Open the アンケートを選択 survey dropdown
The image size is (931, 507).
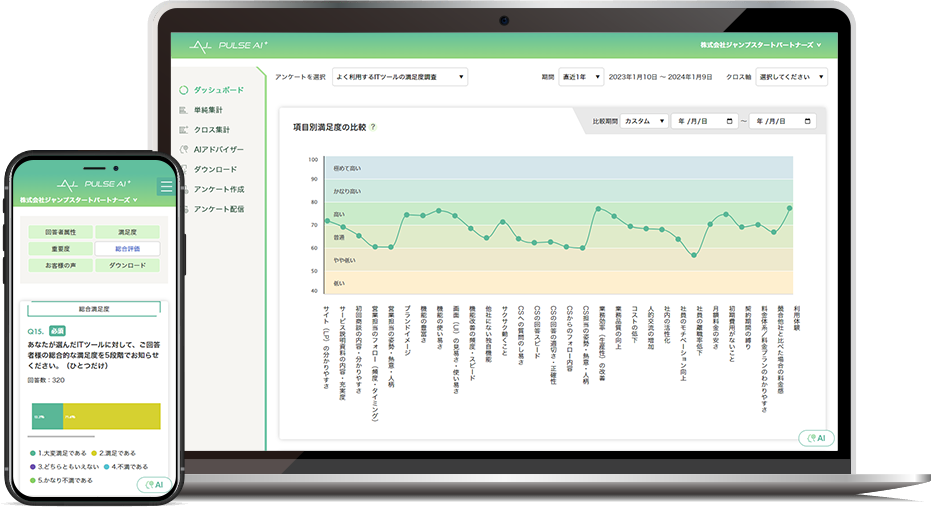click(x=400, y=77)
